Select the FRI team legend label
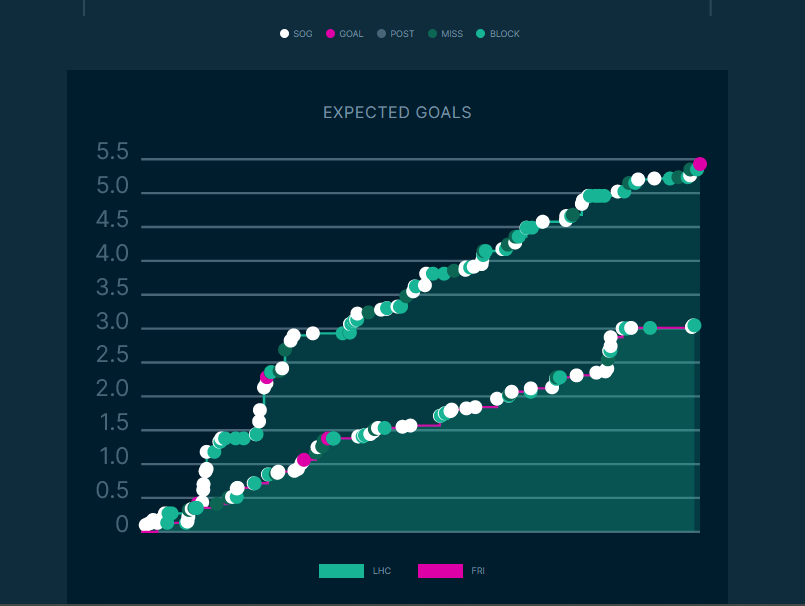 [478, 571]
